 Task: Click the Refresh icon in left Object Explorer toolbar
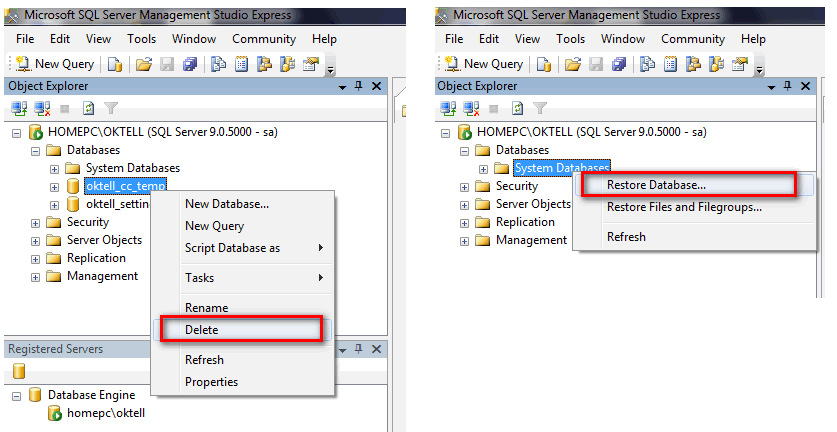tap(87, 108)
